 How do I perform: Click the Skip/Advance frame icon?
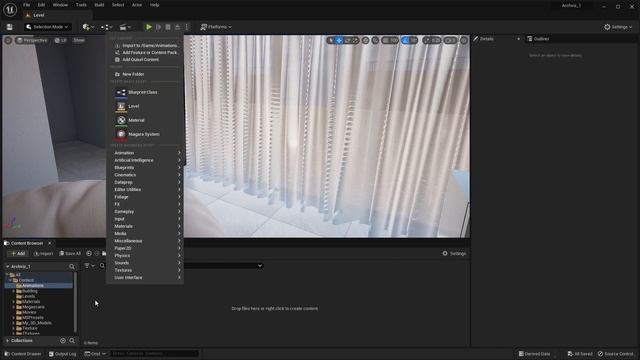pos(158,27)
